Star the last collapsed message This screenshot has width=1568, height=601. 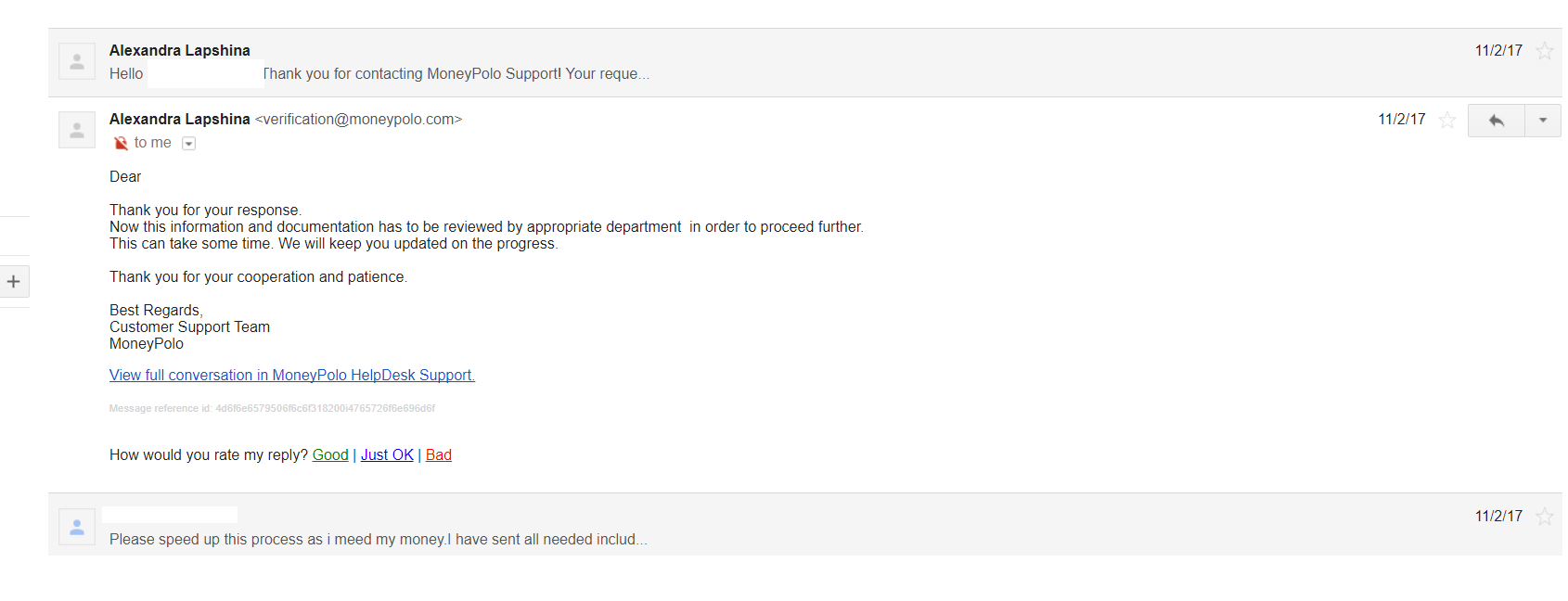(1544, 517)
